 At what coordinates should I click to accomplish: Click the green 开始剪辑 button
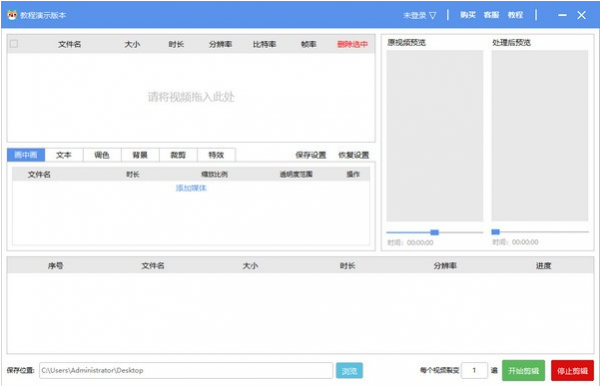523,371
